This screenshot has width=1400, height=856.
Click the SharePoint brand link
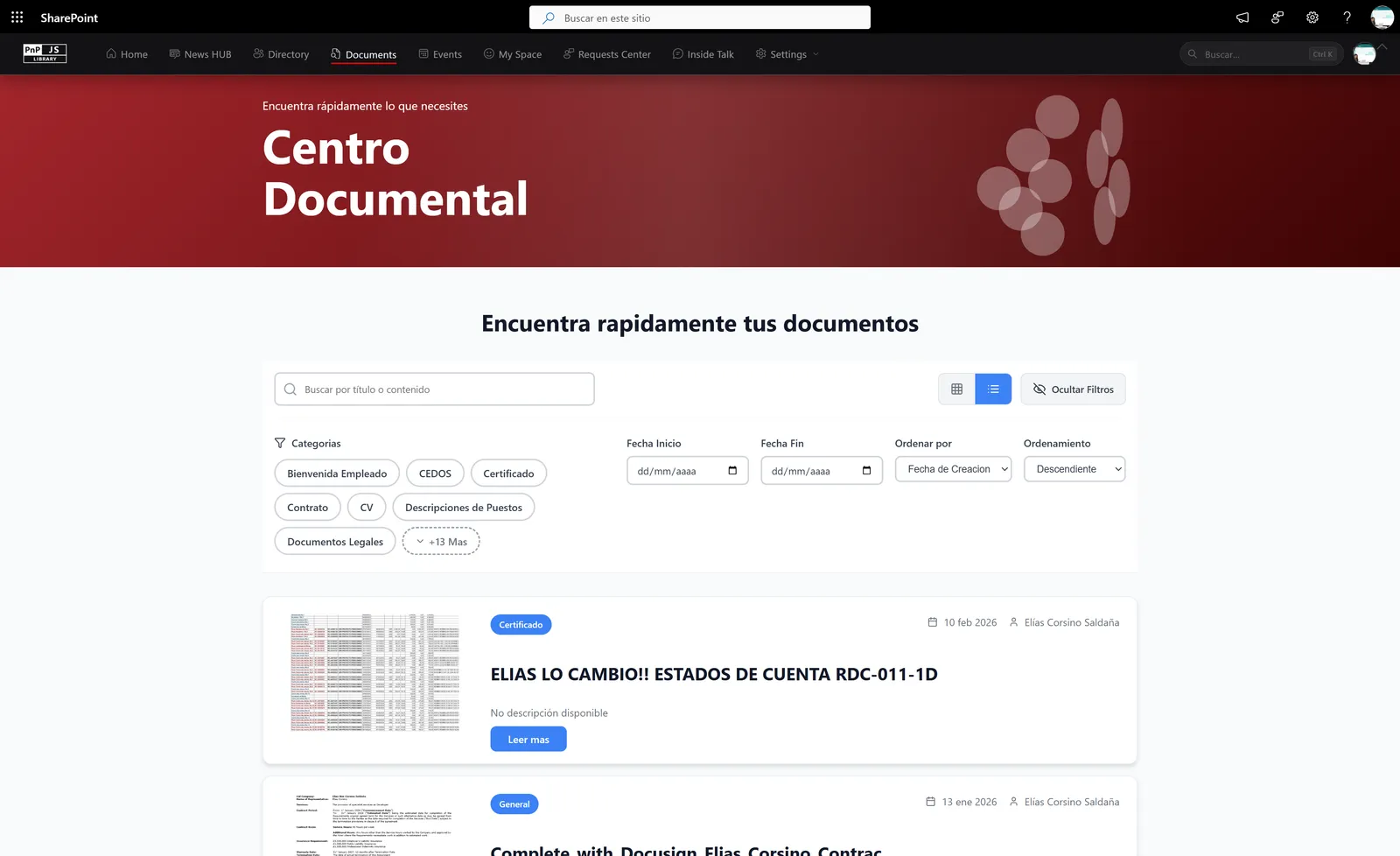(x=69, y=18)
